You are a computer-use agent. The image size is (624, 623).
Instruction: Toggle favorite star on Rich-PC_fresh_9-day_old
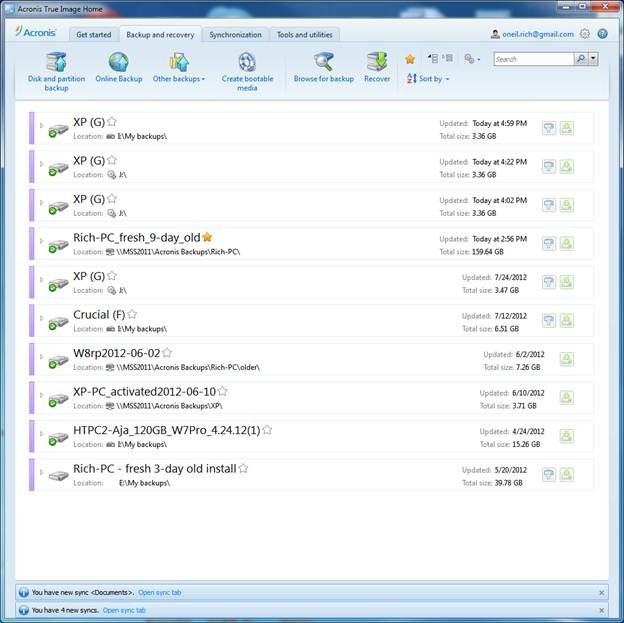click(x=207, y=237)
